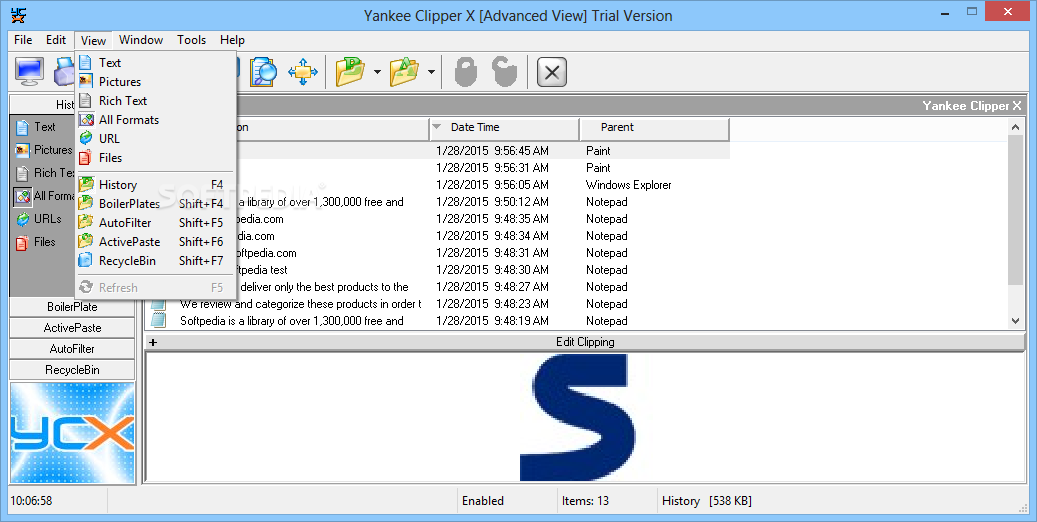1037x522 pixels.
Task: Select AutoFilter in the View menu
Action: click(155, 223)
